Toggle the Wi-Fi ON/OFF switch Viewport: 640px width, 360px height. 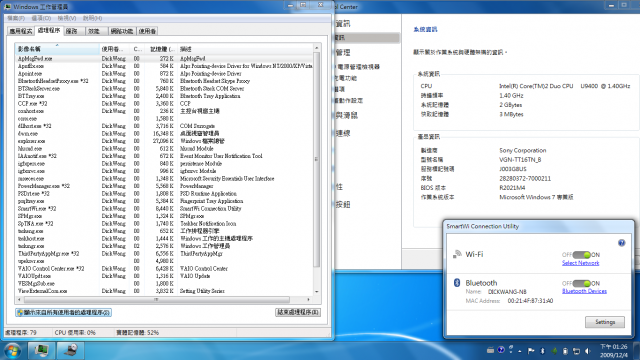[581, 255]
